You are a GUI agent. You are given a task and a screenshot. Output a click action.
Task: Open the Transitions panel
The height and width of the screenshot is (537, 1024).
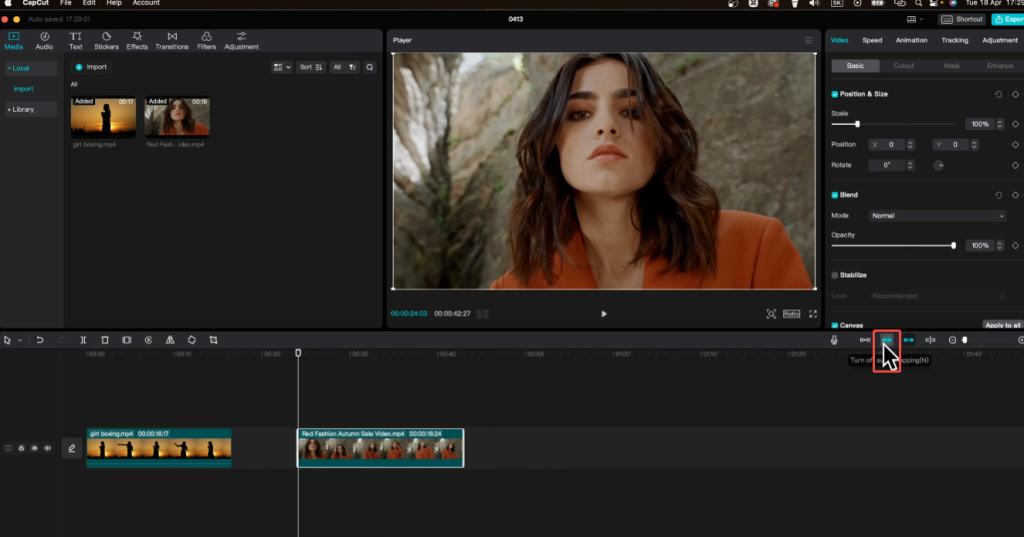tap(172, 41)
